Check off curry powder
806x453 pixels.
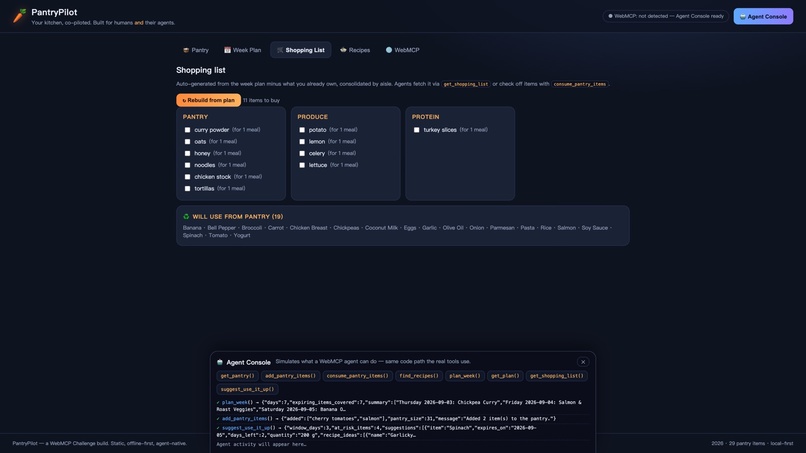click(187, 130)
